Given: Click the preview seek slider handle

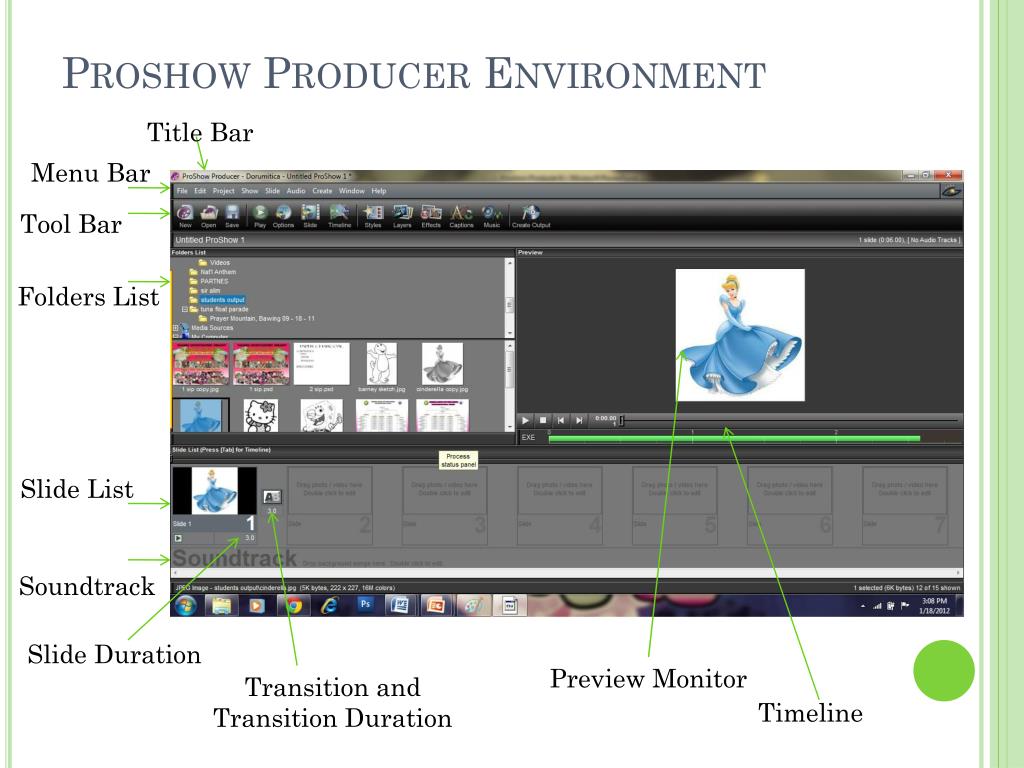Looking at the screenshot, I should pos(621,421).
